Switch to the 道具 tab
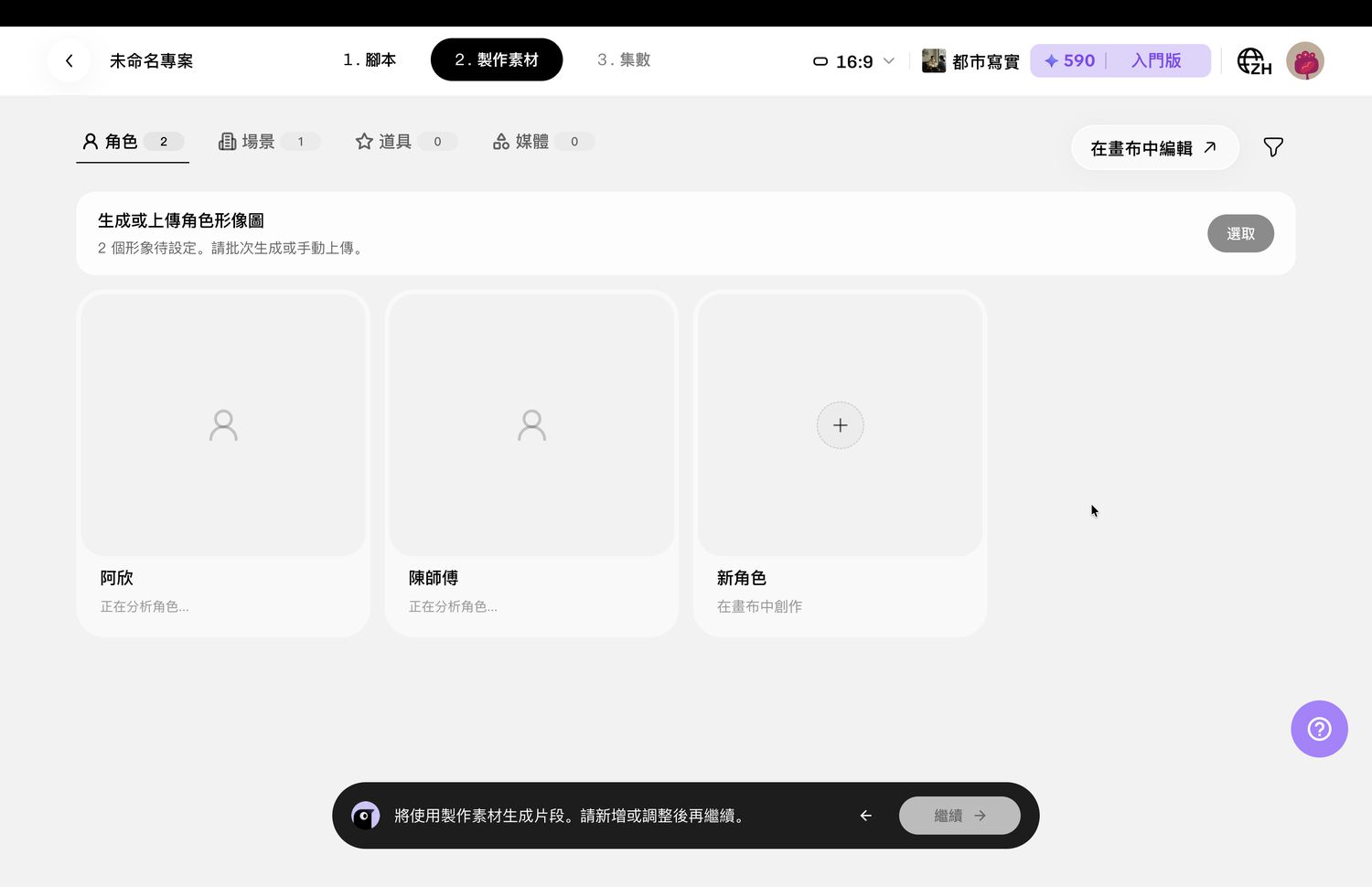Image resolution: width=1372 pixels, height=887 pixels. tap(406, 142)
